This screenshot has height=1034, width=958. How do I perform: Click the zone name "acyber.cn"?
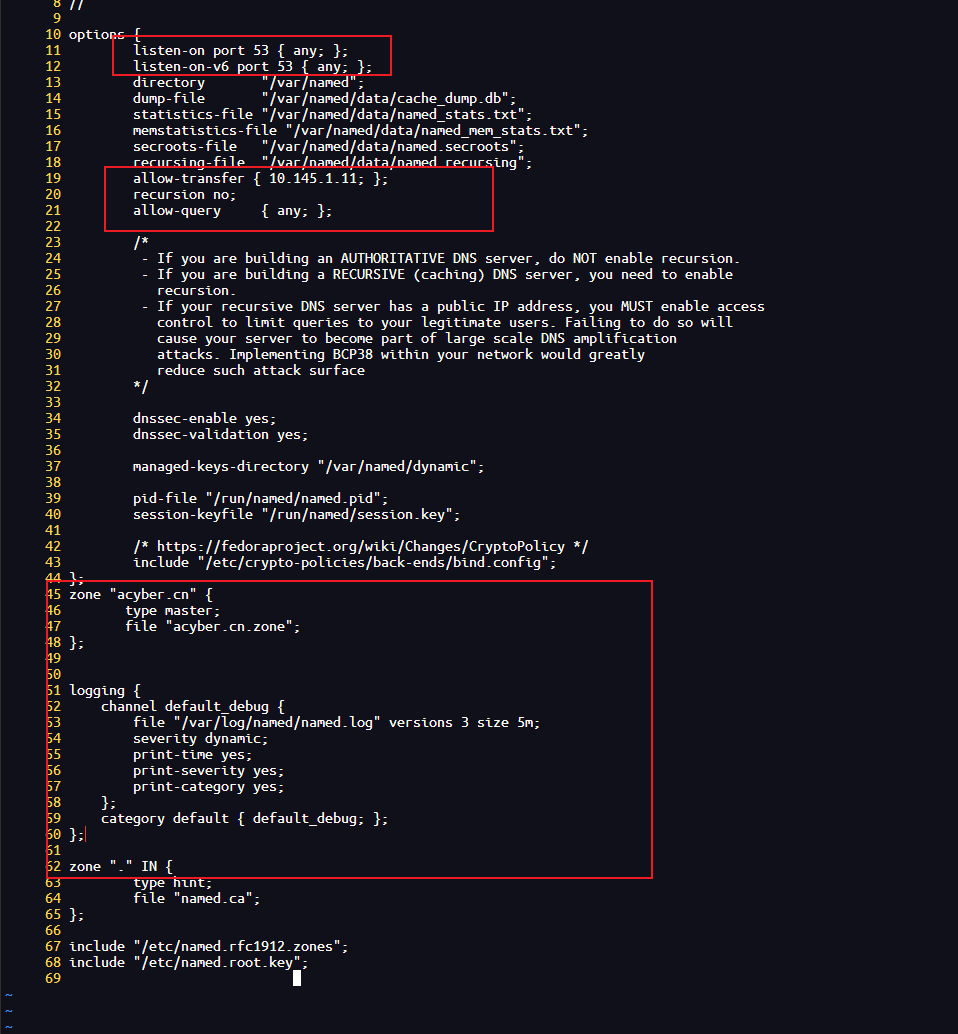(148, 594)
